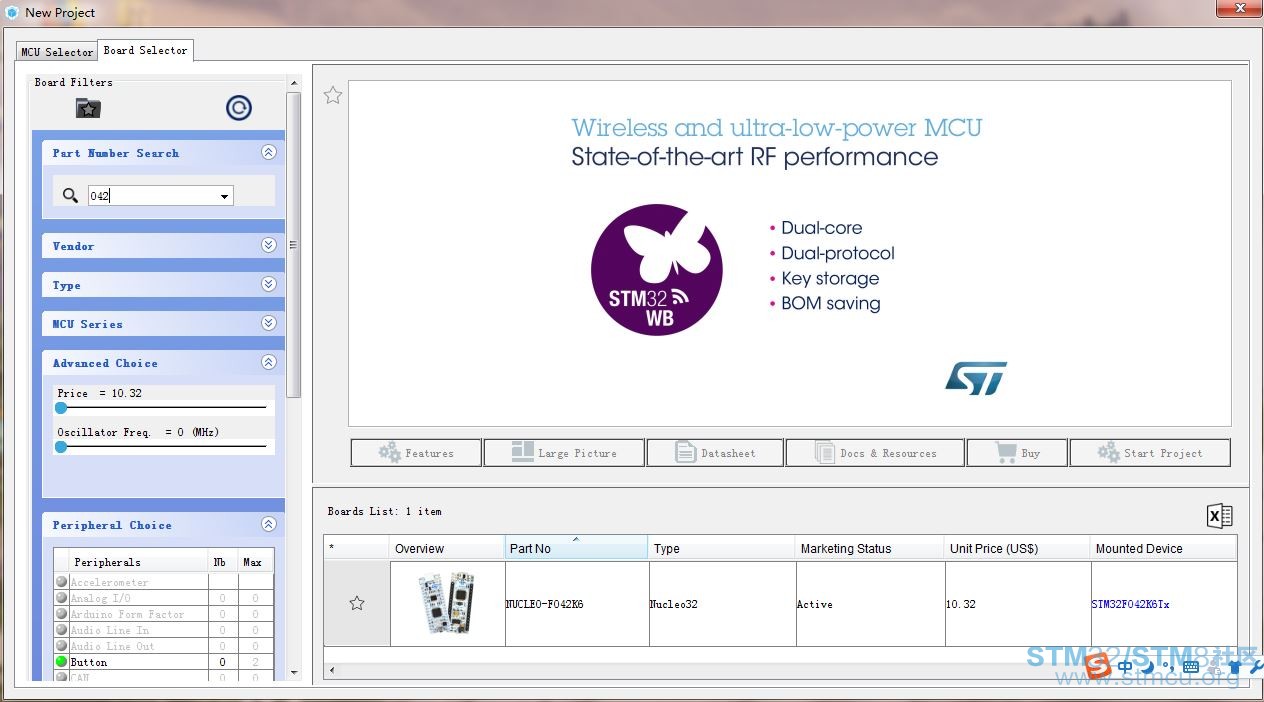1264x702 pixels.
Task: Click the wrench settings icon in the input toolbar
Action: [x=1256, y=667]
